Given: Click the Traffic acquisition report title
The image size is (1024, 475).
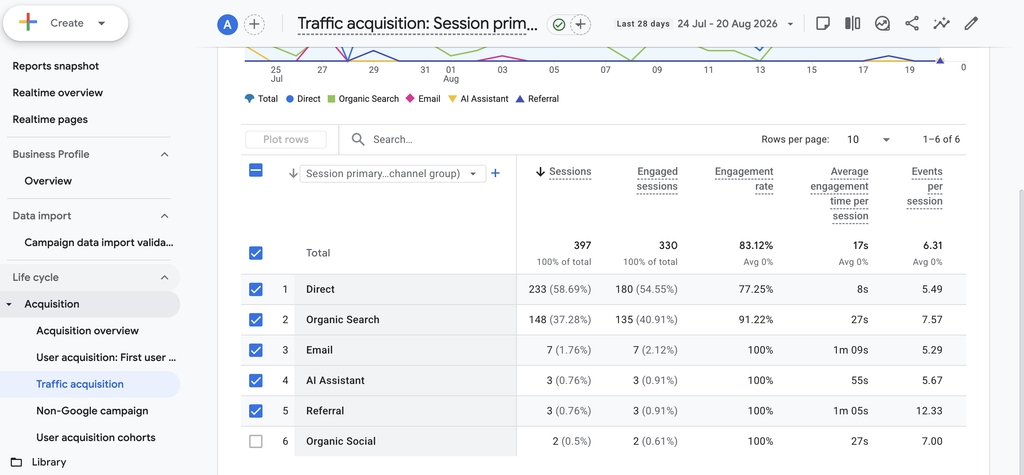Looking at the screenshot, I should [418, 24].
